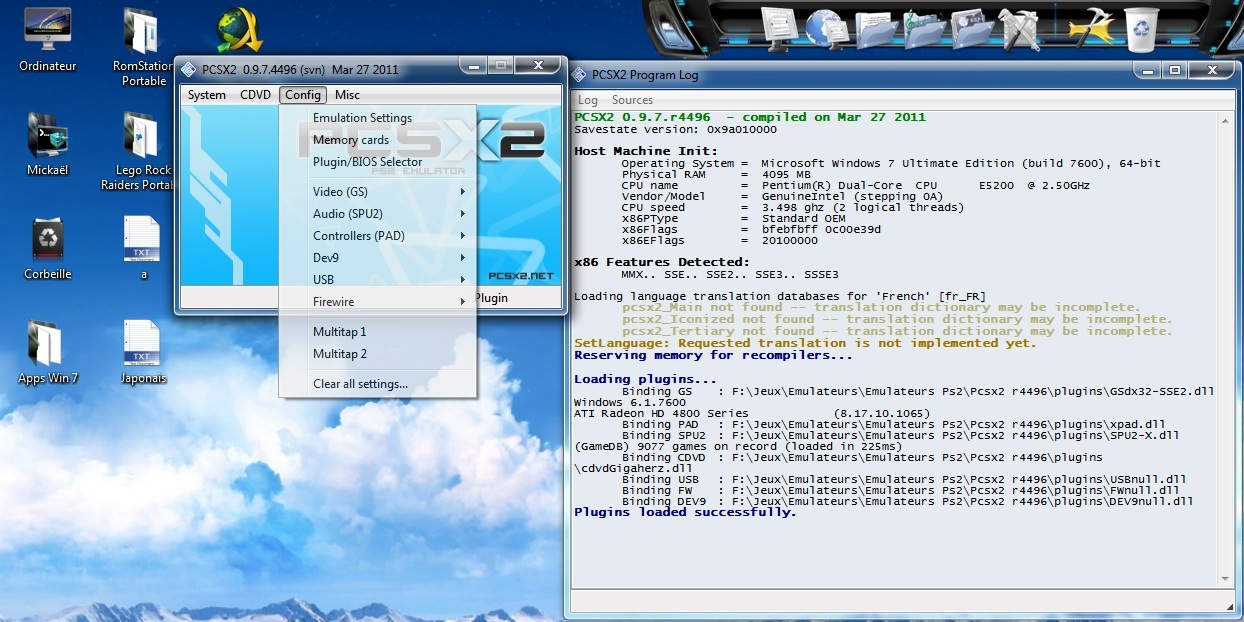Image resolution: width=1244 pixels, height=622 pixels.
Task: Select the Japonais text file icon
Action: pyautogui.click(x=144, y=352)
